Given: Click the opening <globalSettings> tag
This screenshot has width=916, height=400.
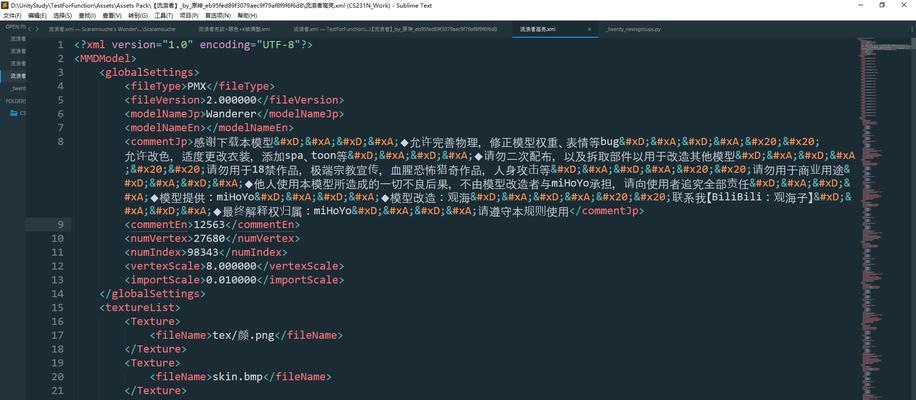Looking at the screenshot, I should [x=150, y=73].
